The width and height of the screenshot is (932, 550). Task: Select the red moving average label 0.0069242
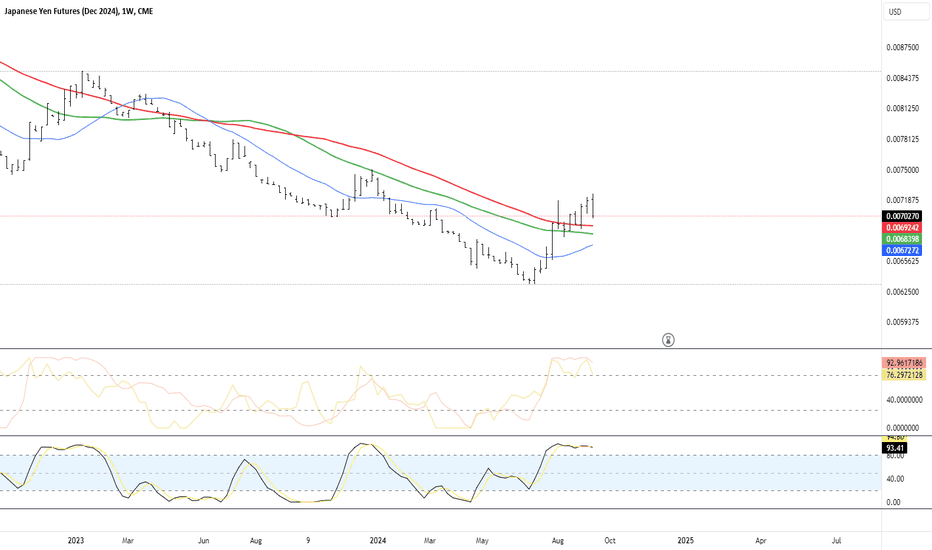pyautogui.click(x=902, y=228)
